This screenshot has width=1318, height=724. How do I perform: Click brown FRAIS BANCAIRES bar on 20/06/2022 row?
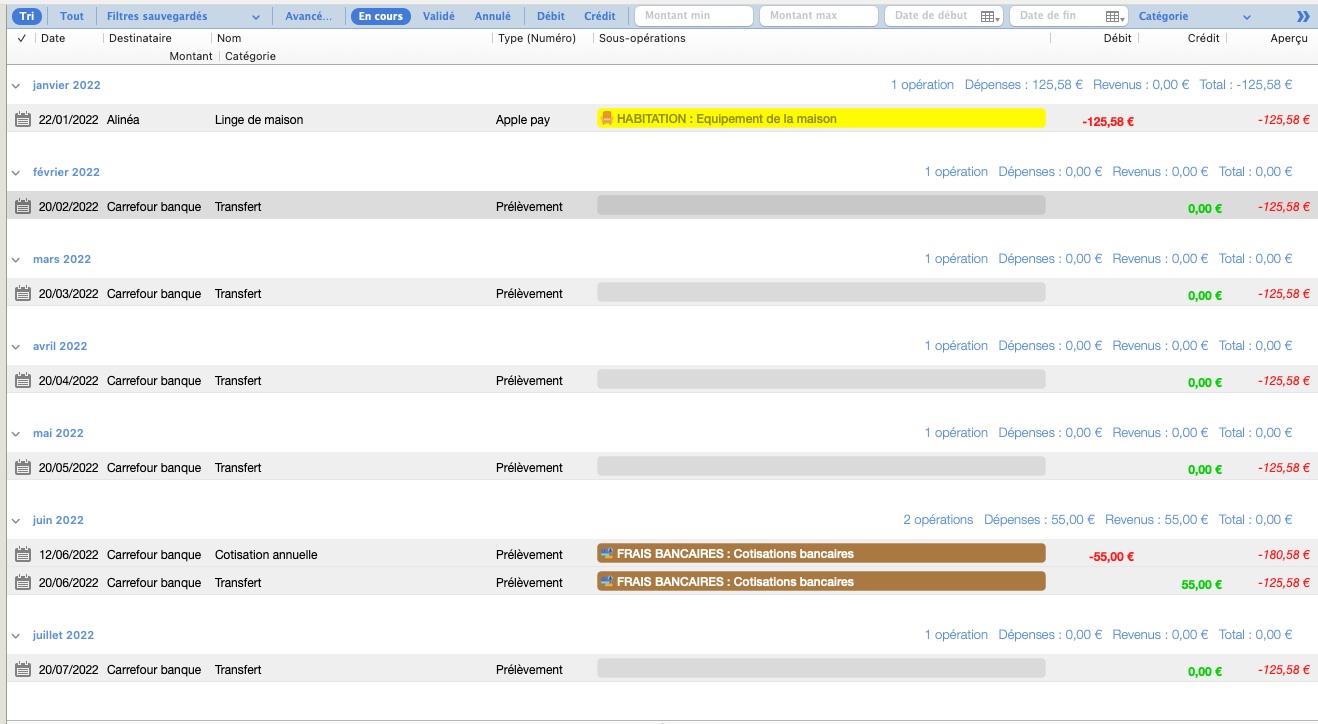(x=821, y=581)
